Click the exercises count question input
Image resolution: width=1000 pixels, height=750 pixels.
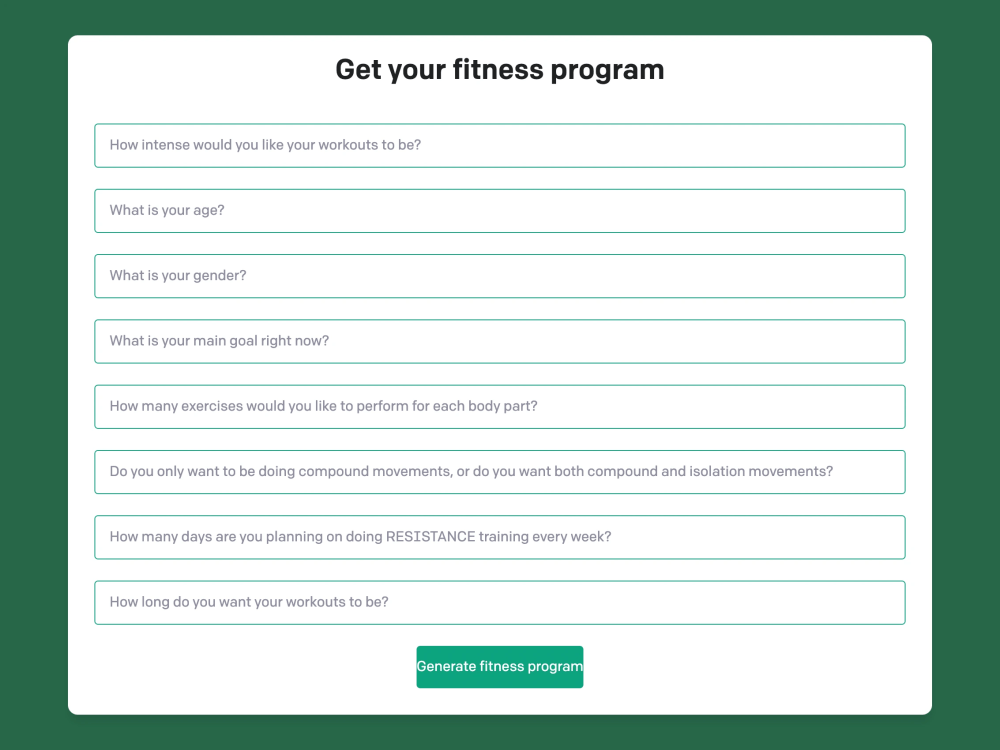pyautogui.click(x=500, y=406)
